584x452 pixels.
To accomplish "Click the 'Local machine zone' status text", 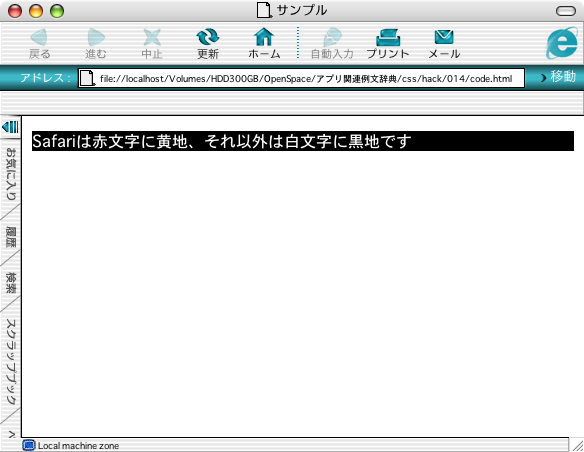I will point(78,446).
